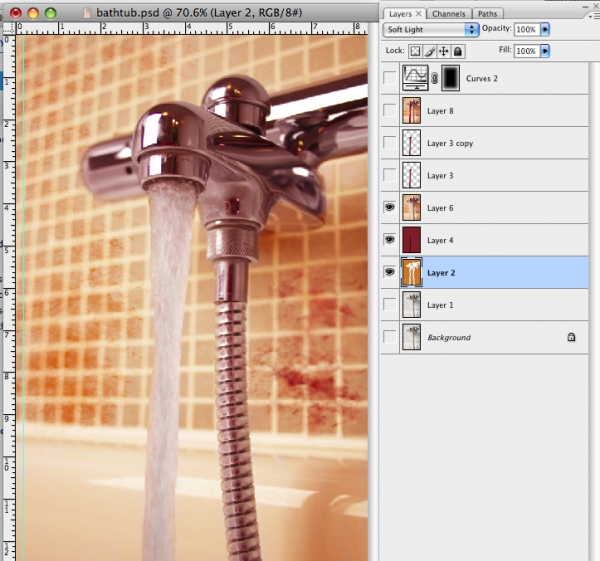Select the Layer 8 name
Image resolution: width=600 pixels, height=561 pixels.
[x=440, y=111]
